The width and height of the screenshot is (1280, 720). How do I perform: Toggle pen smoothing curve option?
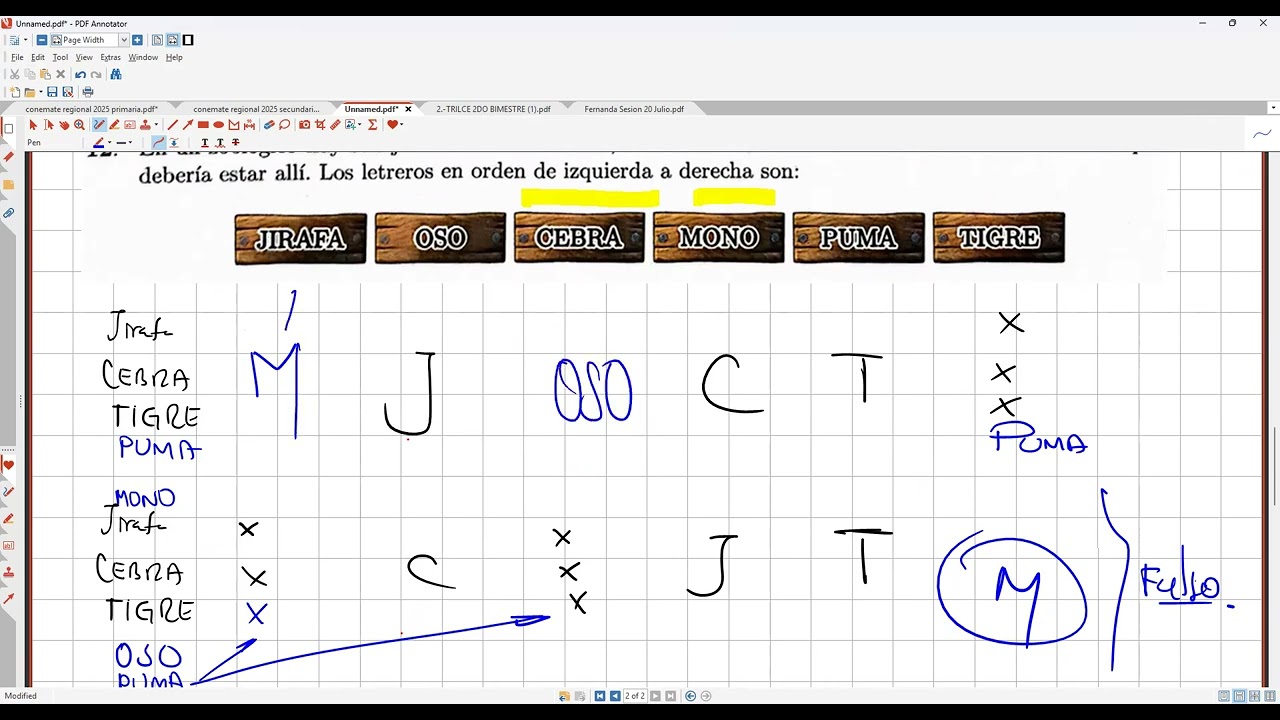point(158,142)
